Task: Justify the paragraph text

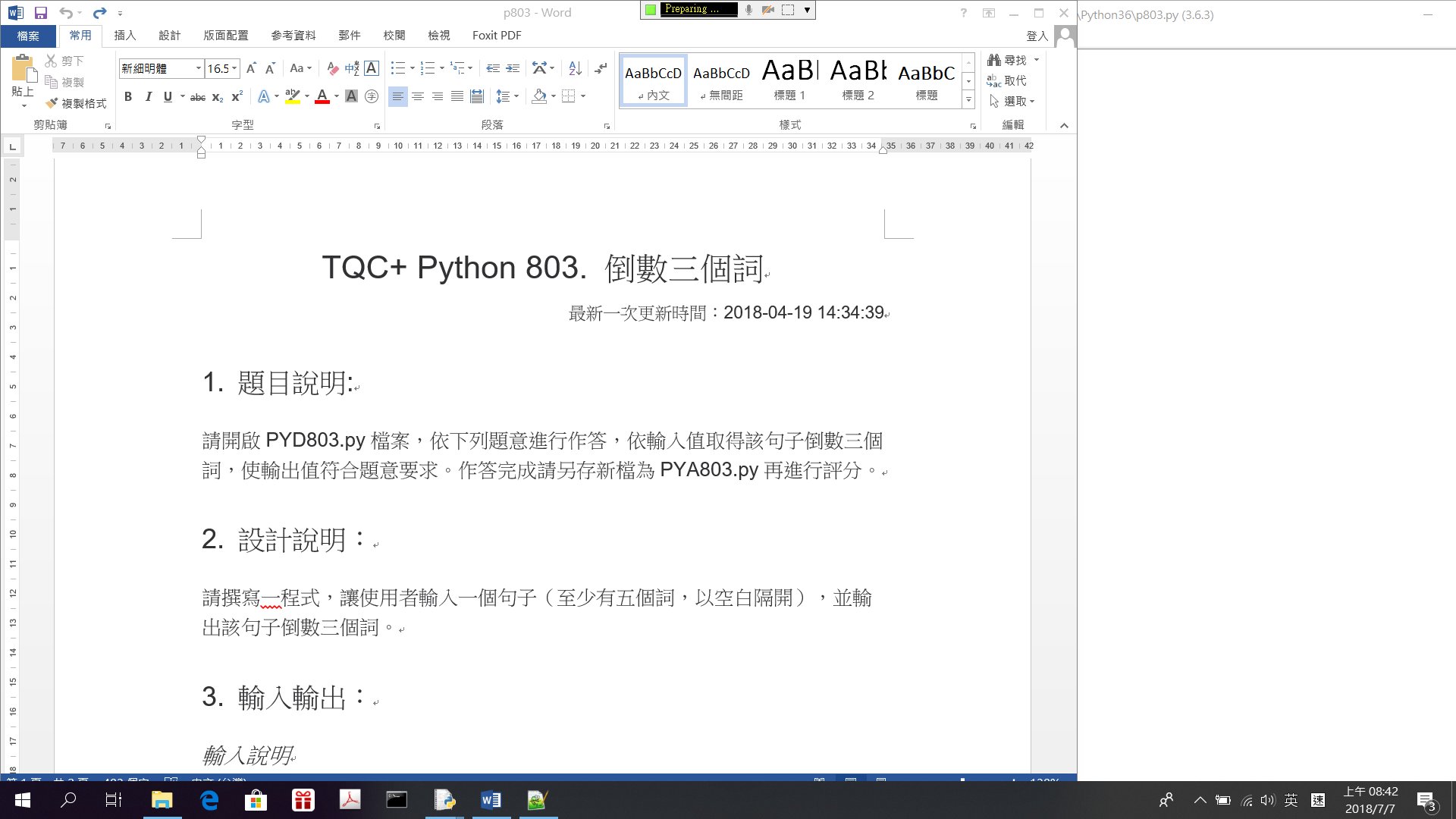Action: pyautogui.click(x=457, y=96)
